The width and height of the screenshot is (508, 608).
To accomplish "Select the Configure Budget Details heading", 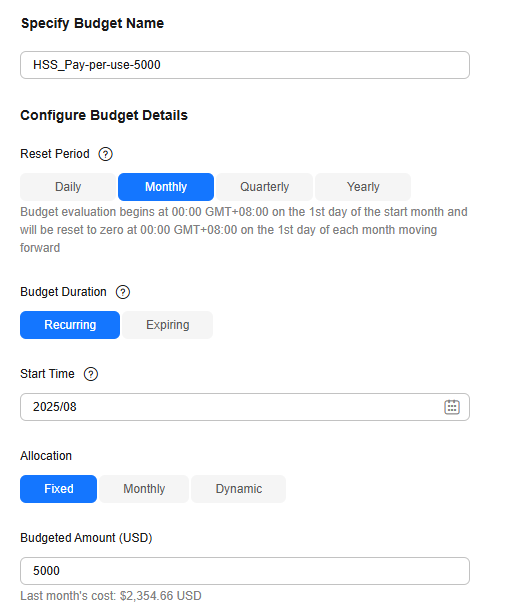I will coord(104,116).
